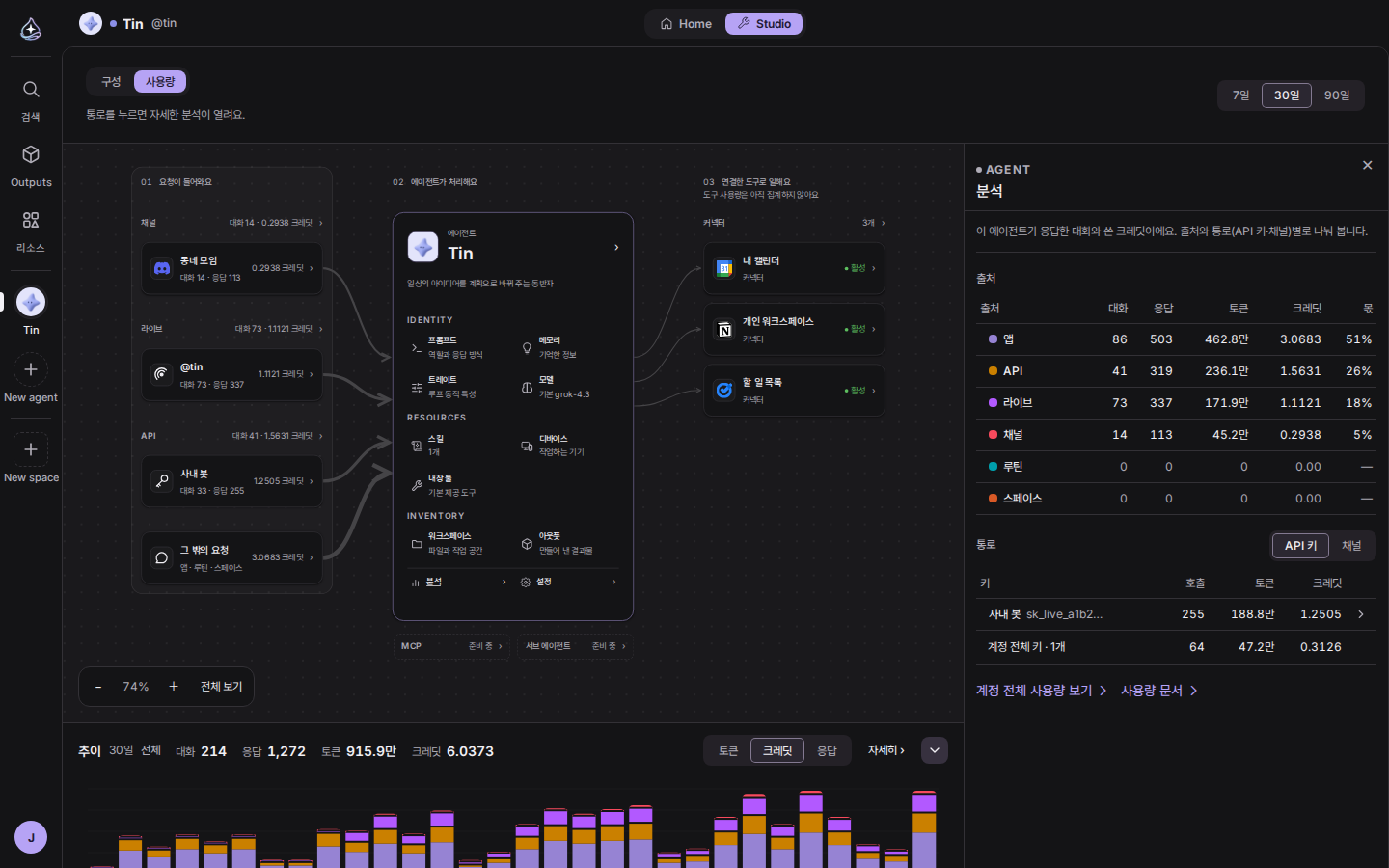The width and height of the screenshot is (1389, 868).
Task: Show 응답 metric in trend chart
Action: pyautogui.click(x=827, y=750)
